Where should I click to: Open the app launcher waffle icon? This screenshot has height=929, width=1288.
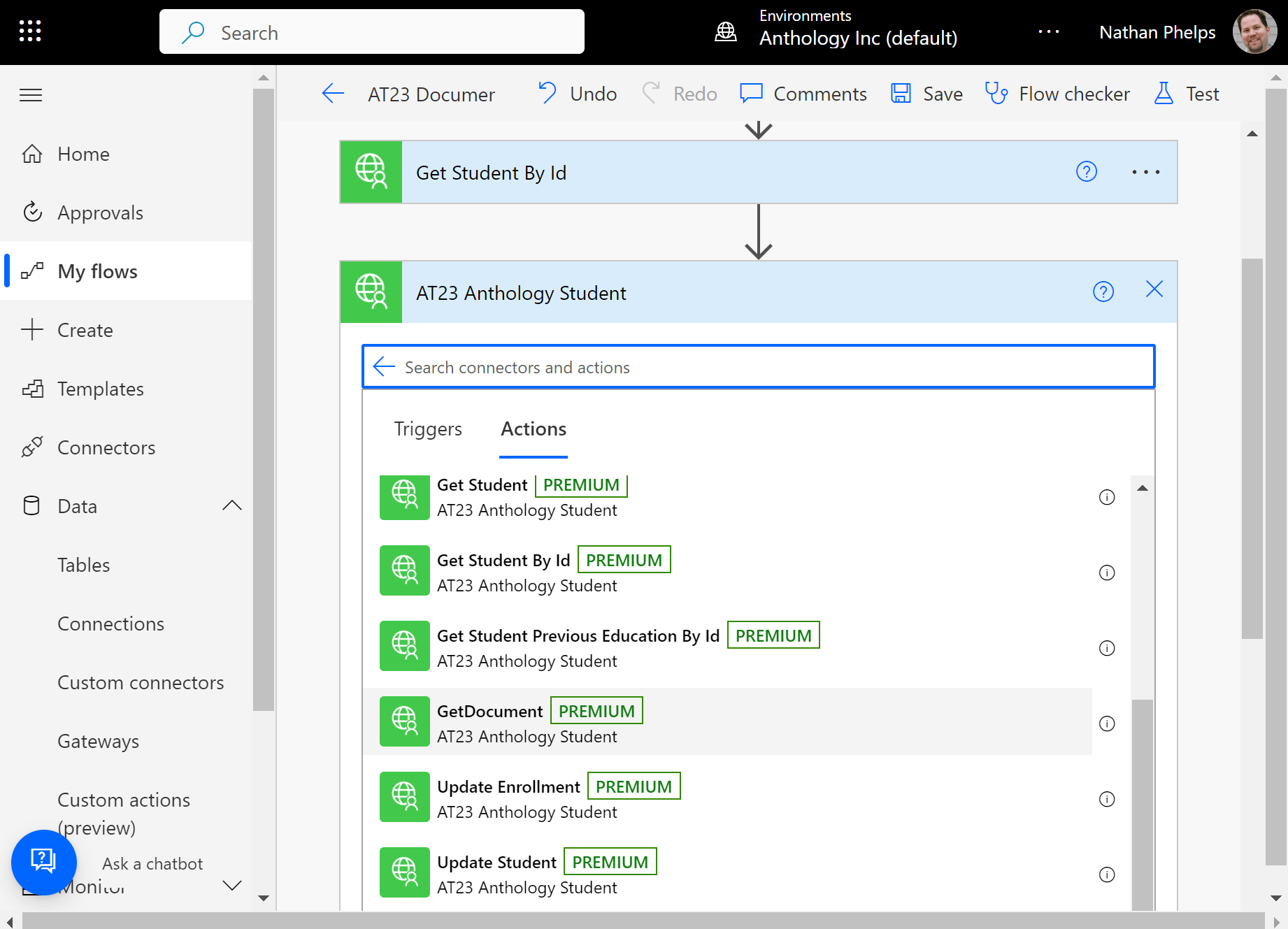coord(30,31)
